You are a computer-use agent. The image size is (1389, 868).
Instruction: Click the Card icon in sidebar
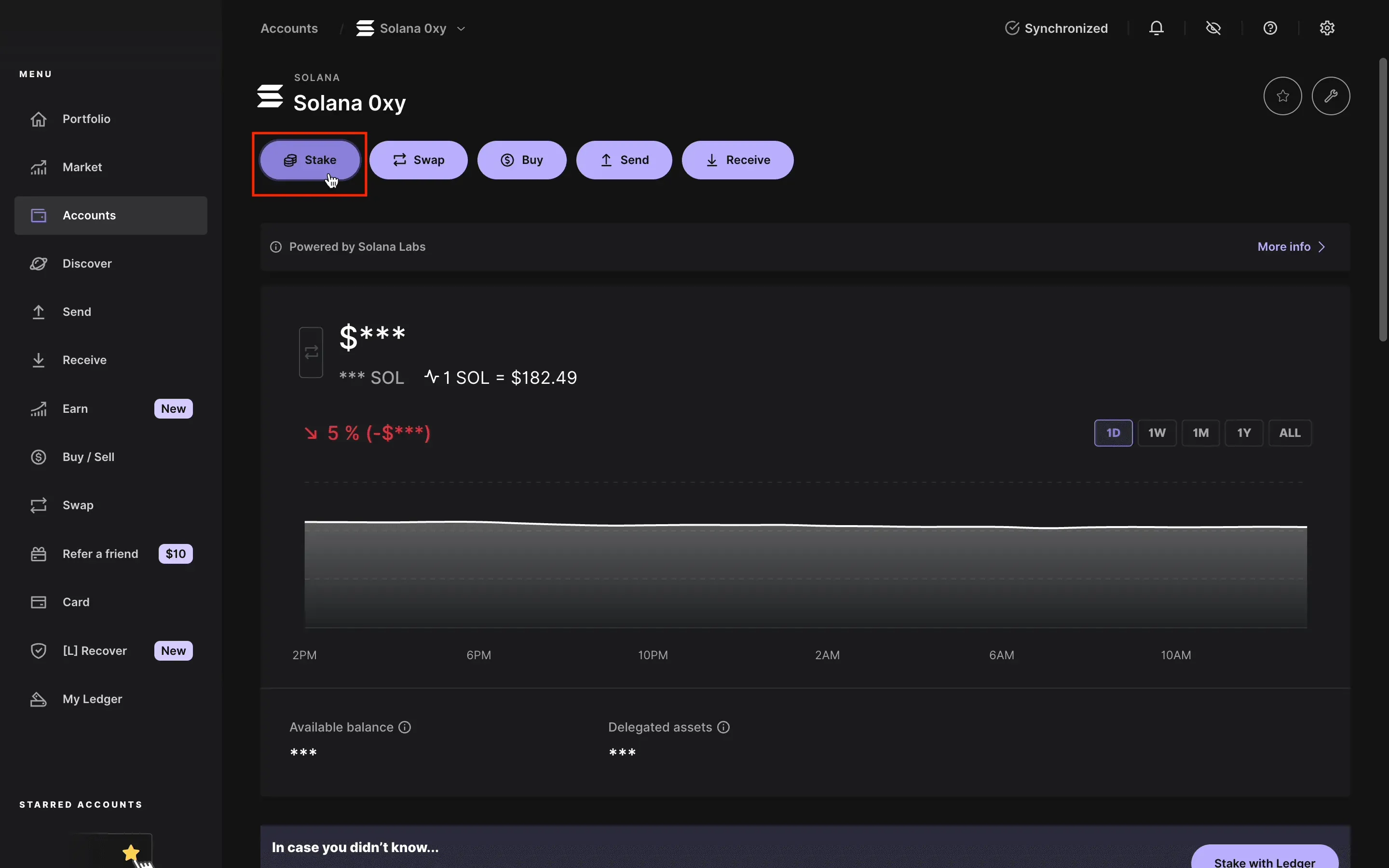[39, 602]
